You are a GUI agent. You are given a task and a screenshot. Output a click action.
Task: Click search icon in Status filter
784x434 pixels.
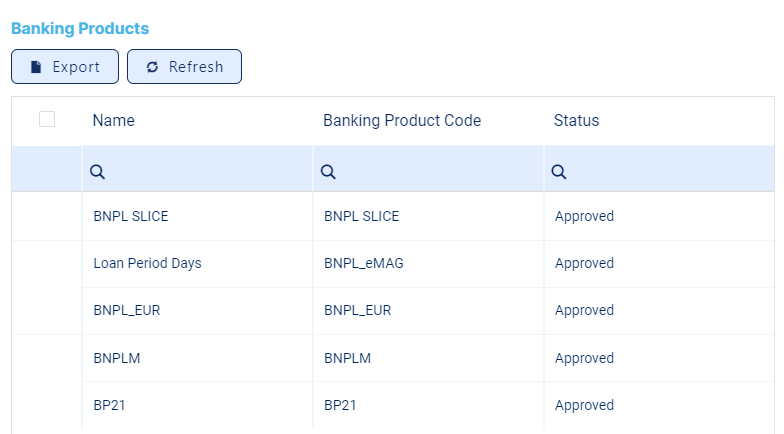559,172
